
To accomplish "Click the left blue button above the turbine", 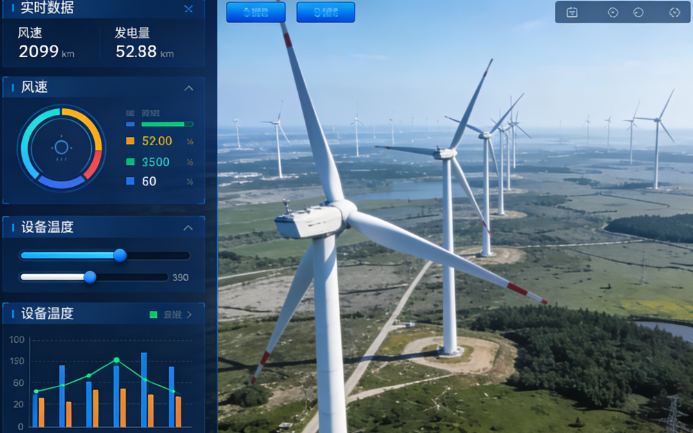I will 255,13.
